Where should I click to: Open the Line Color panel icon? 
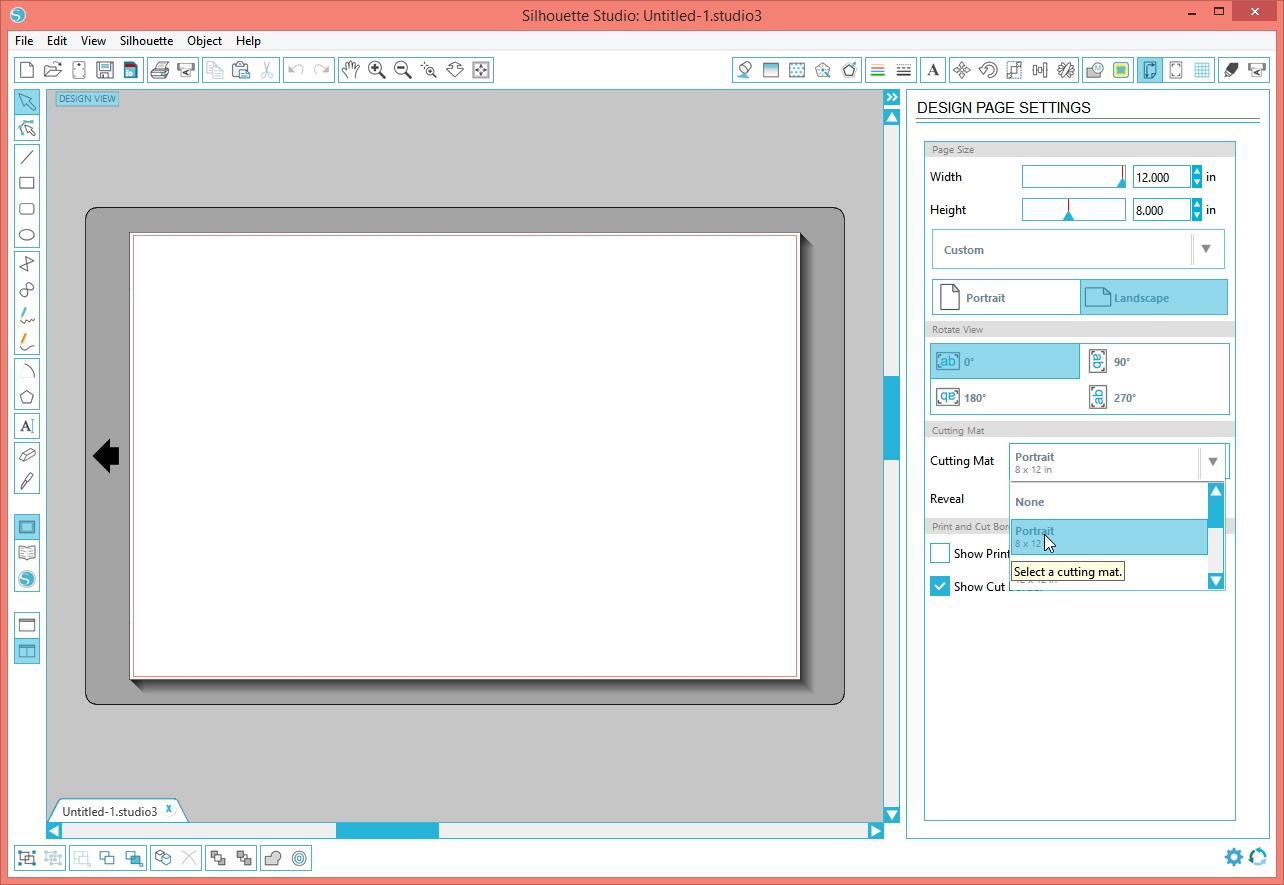tap(878, 70)
